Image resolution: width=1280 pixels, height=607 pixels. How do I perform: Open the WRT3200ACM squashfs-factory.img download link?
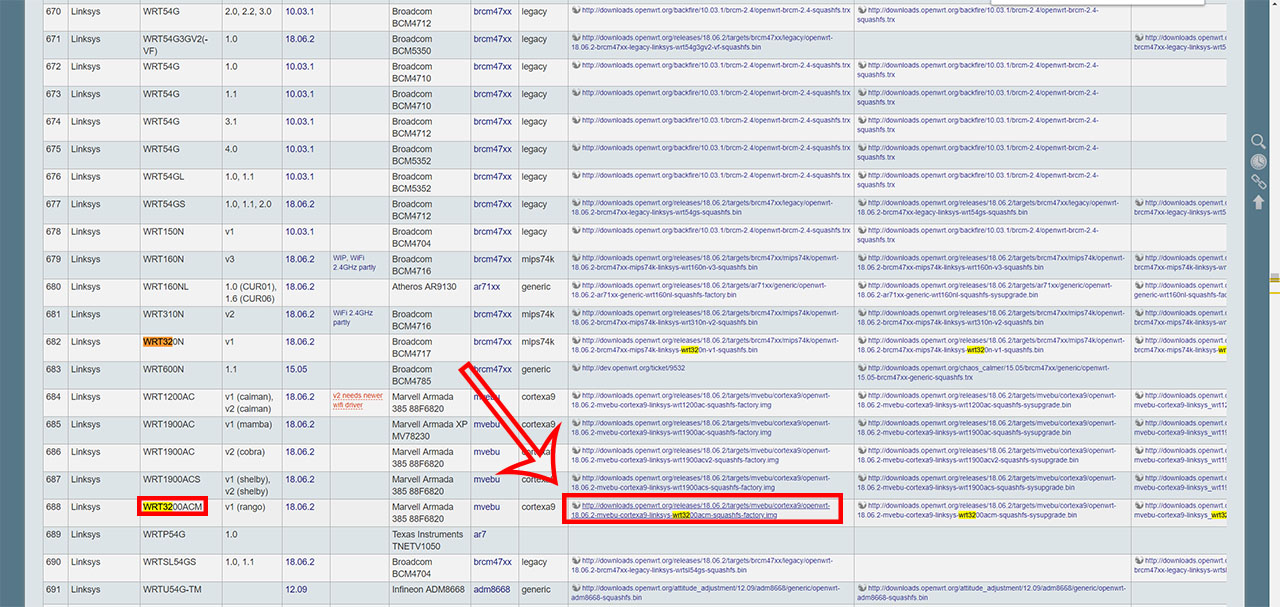click(x=701, y=510)
